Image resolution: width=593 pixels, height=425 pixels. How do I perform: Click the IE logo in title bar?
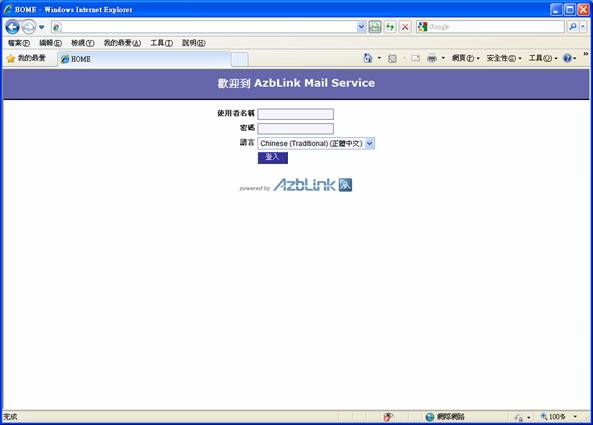[8, 9]
